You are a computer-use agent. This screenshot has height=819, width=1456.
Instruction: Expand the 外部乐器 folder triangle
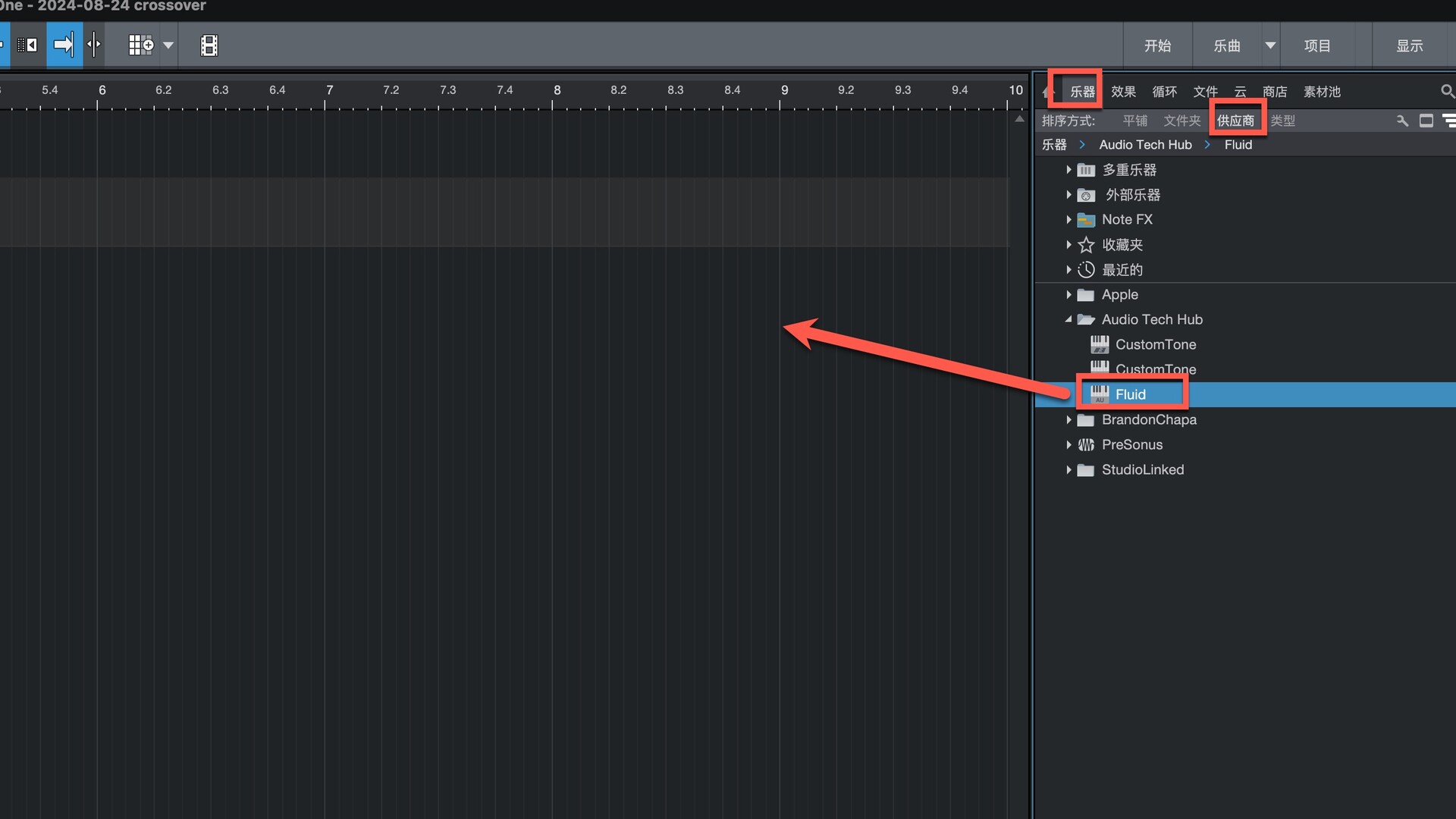1068,195
